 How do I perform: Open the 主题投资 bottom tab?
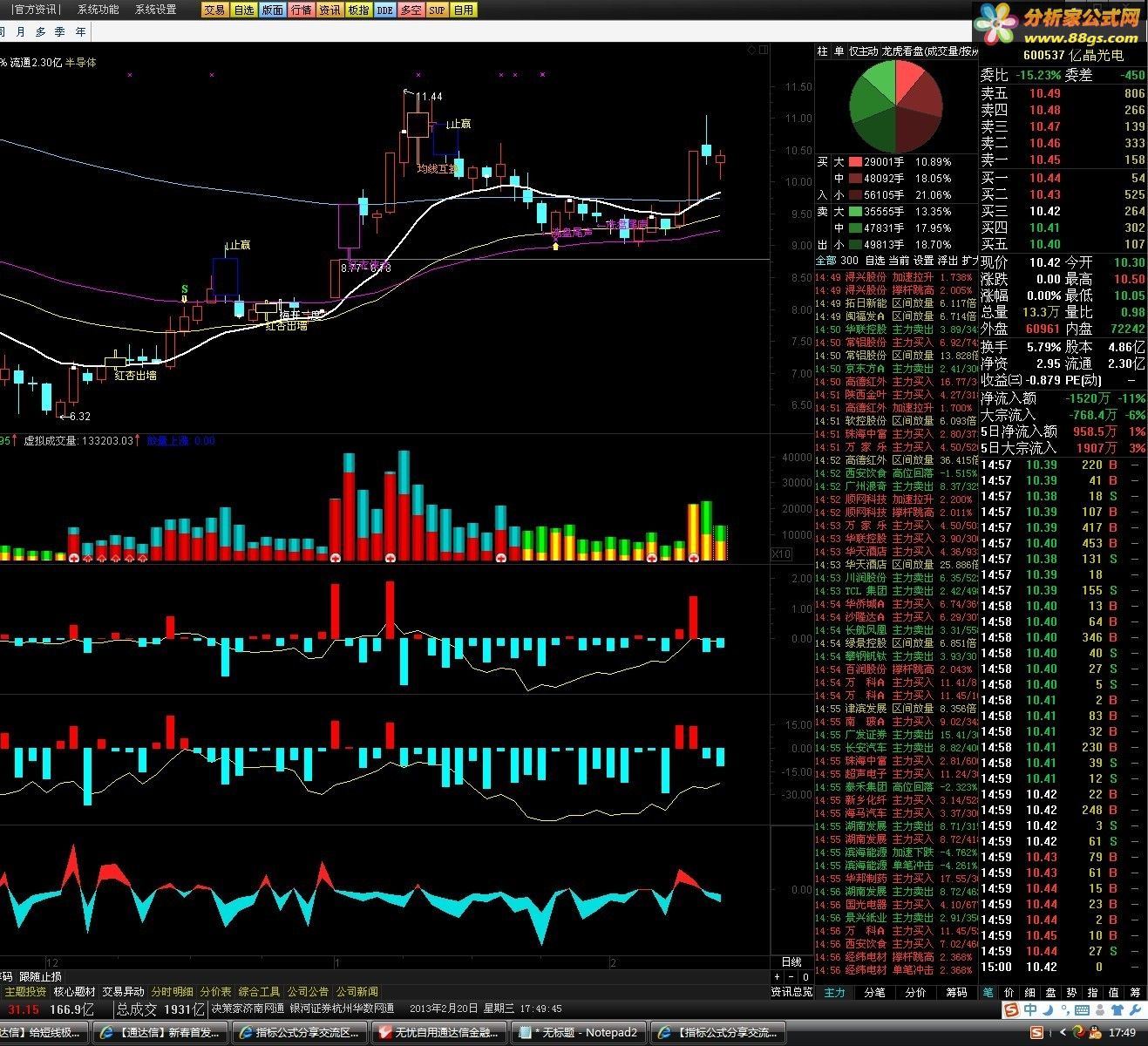pos(26,992)
